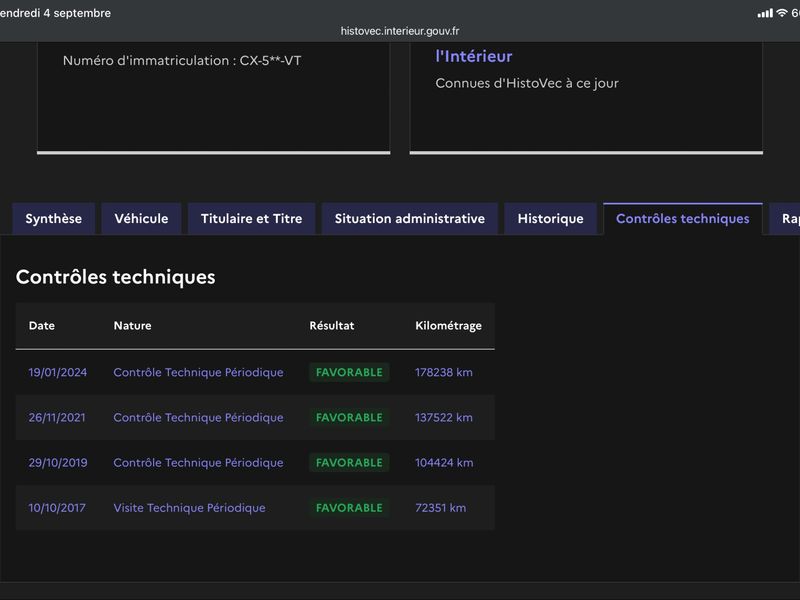Viewport: 800px width, 600px height.
Task: Switch to the Véhicule tab
Action: pos(141,219)
